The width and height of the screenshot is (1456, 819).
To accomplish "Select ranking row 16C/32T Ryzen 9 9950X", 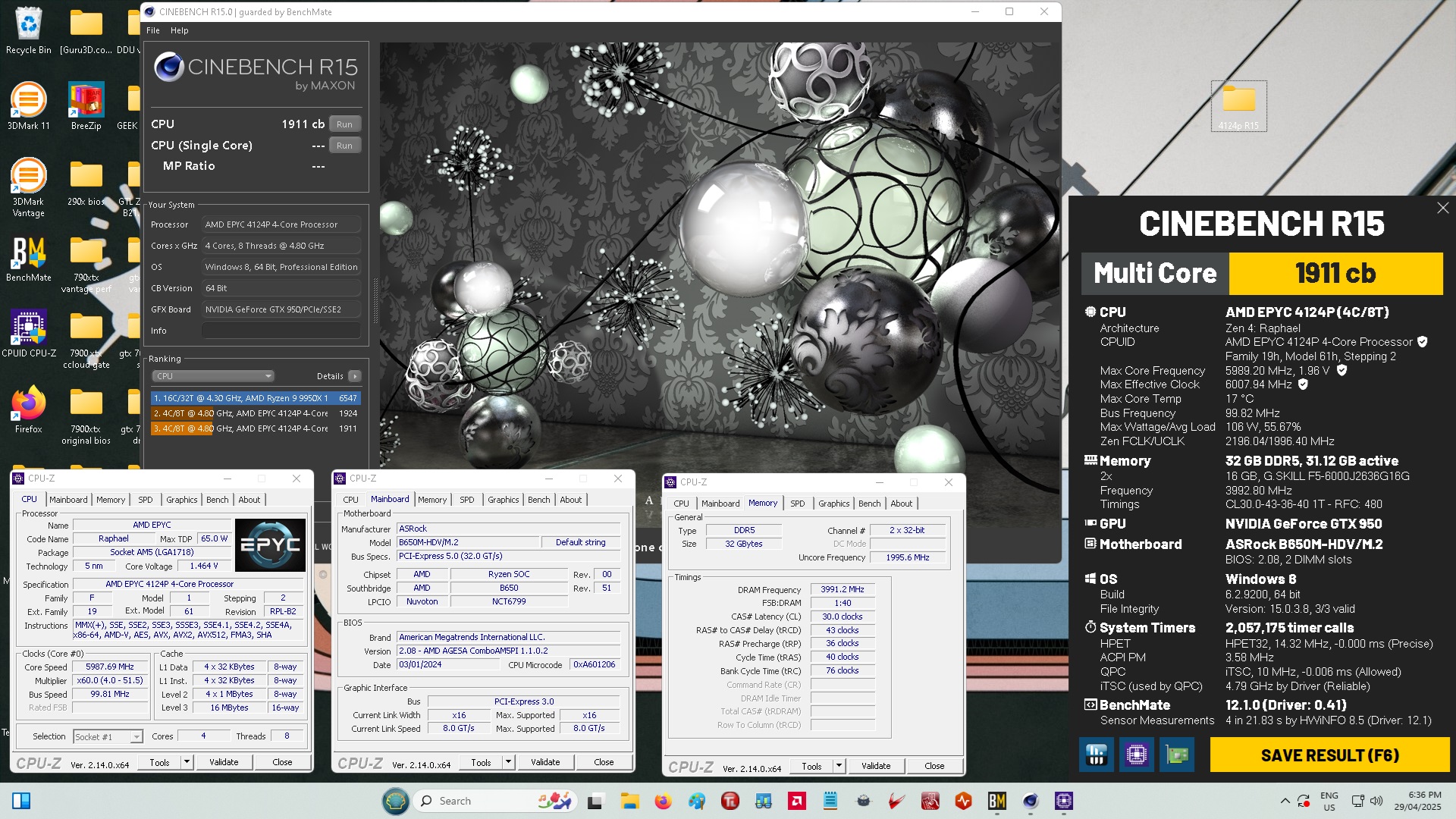I will click(256, 398).
